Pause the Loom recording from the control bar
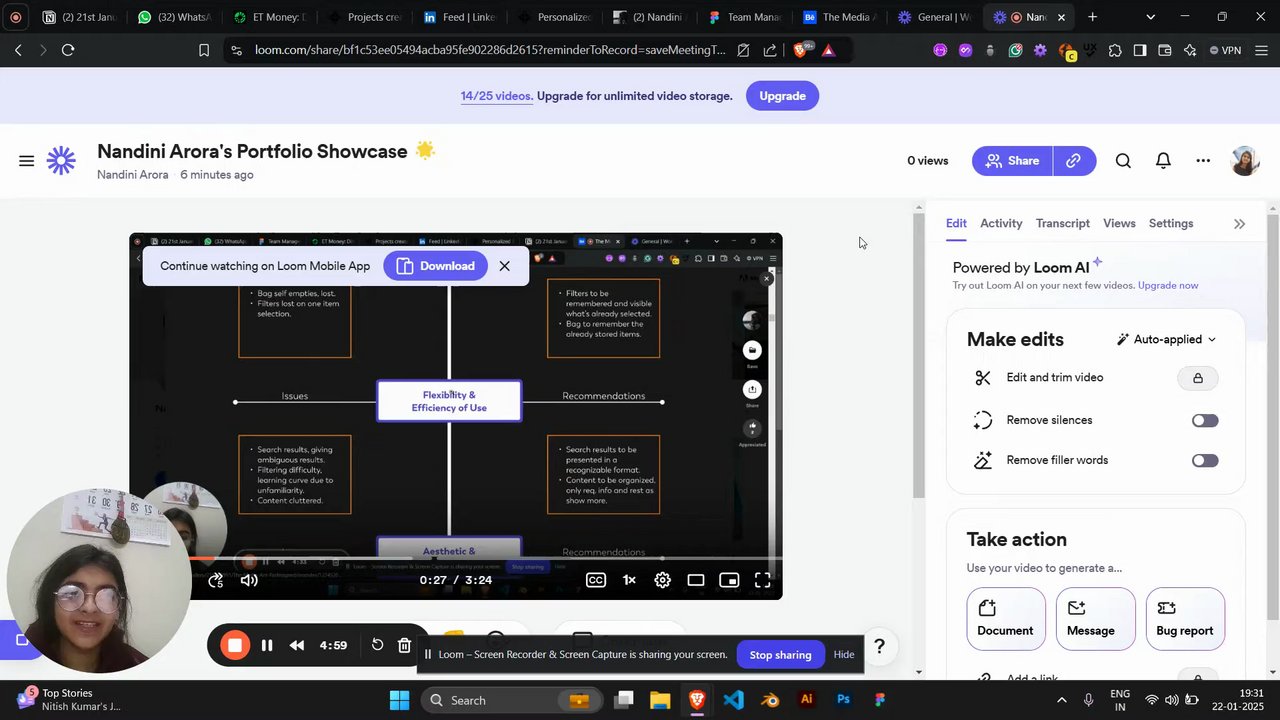Viewport: 1280px width, 720px height. coord(267,646)
